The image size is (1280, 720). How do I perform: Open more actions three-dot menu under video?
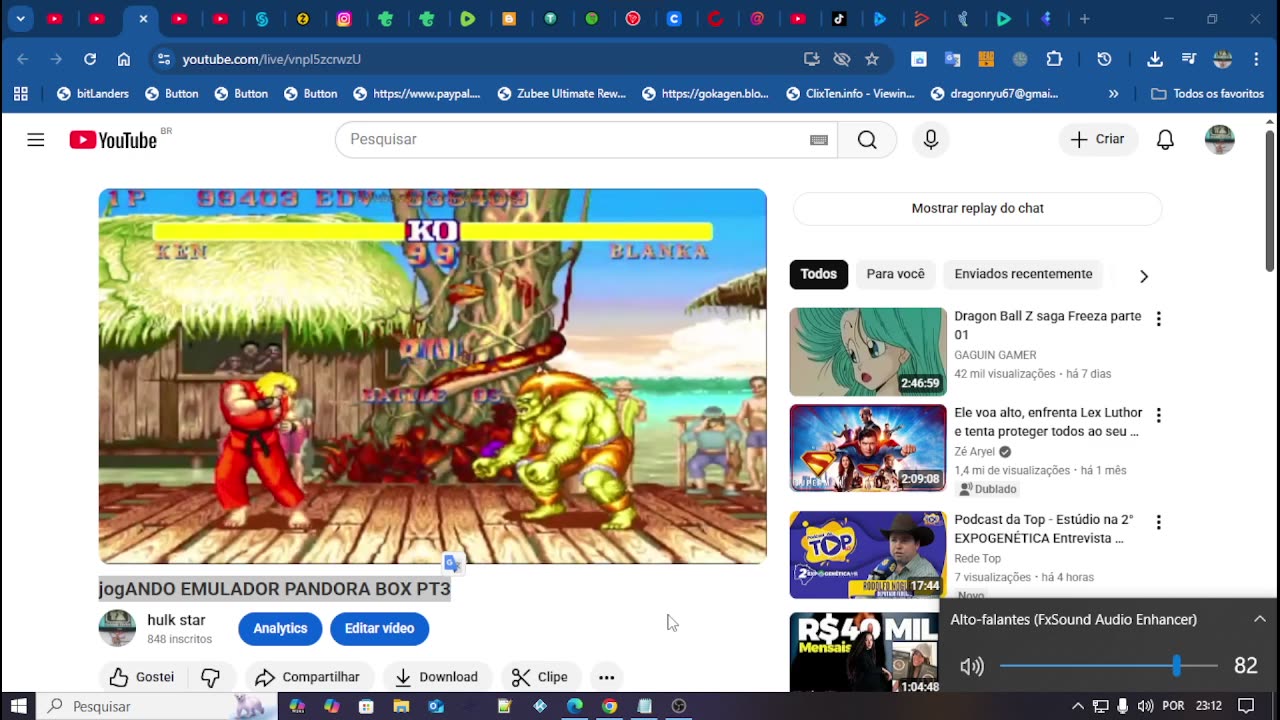click(x=606, y=677)
